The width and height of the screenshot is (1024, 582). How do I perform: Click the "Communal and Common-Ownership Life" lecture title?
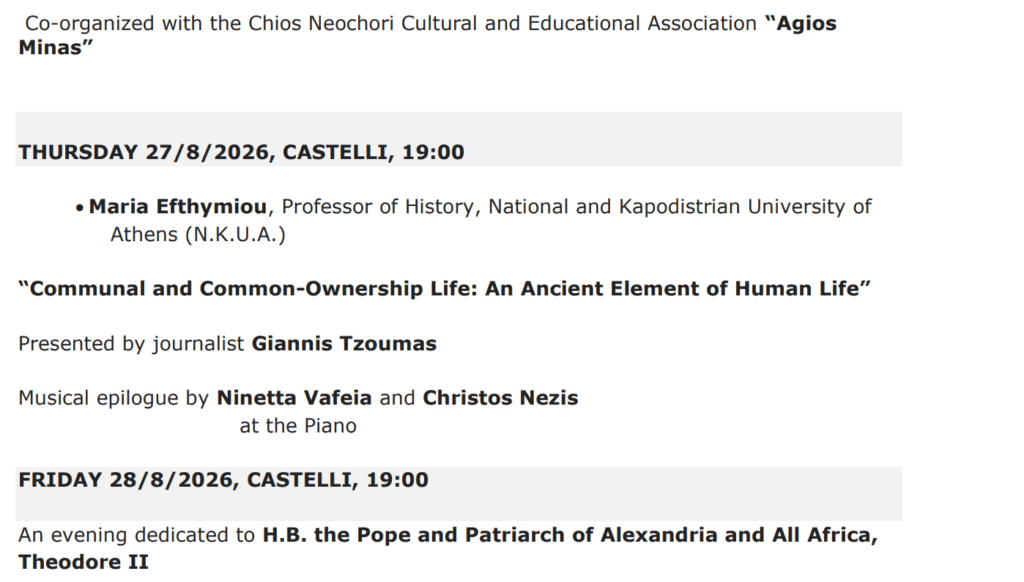[444, 289]
